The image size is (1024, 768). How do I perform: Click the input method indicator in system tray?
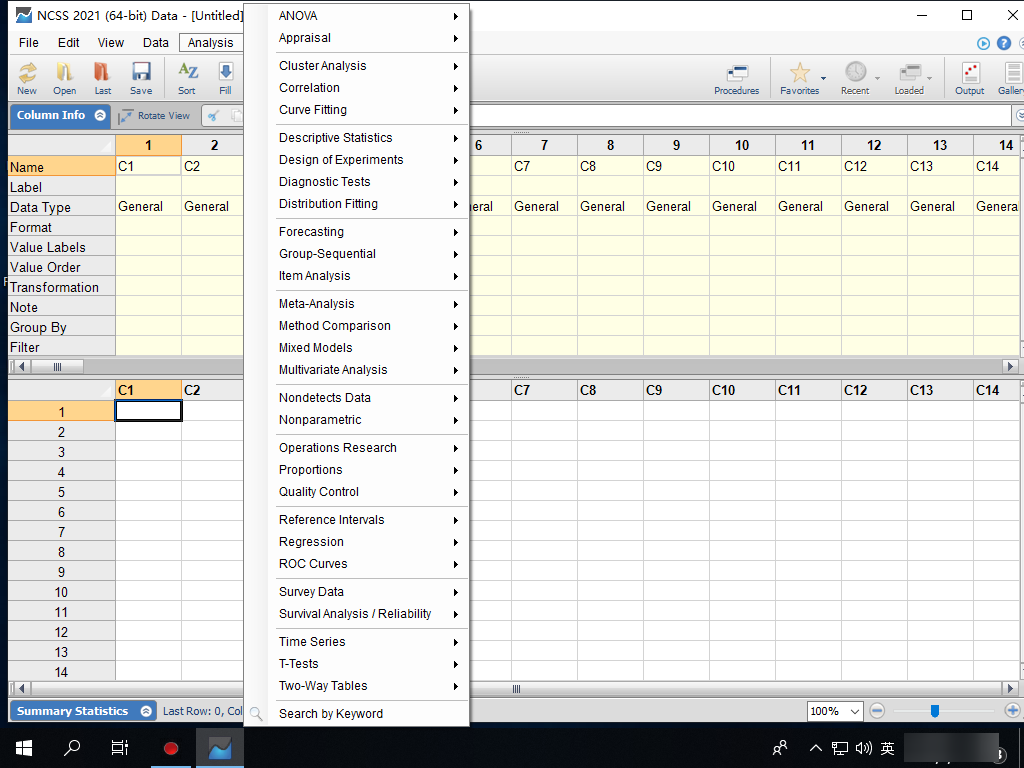pyautogui.click(x=887, y=748)
